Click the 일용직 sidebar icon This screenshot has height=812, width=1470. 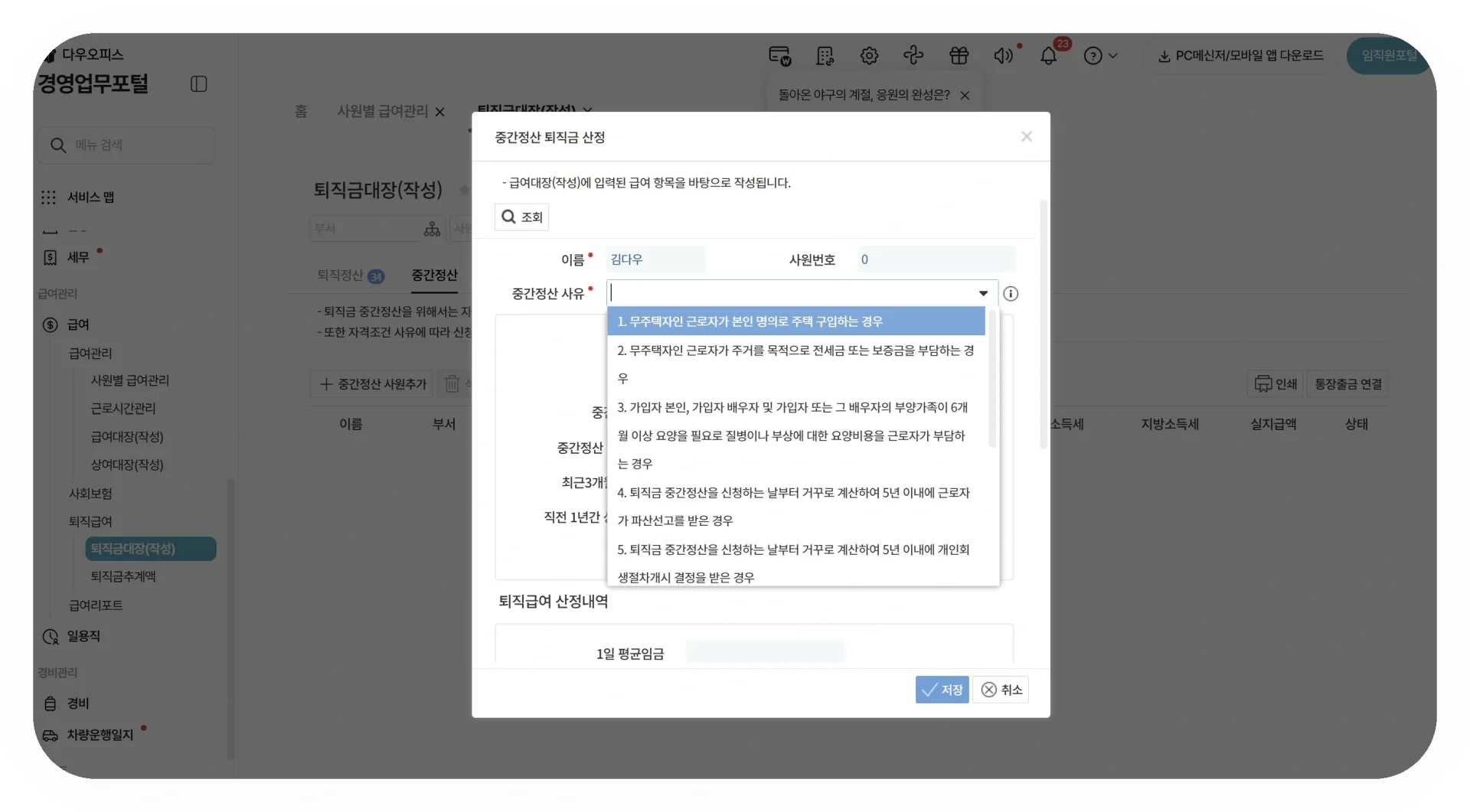click(50, 637)
